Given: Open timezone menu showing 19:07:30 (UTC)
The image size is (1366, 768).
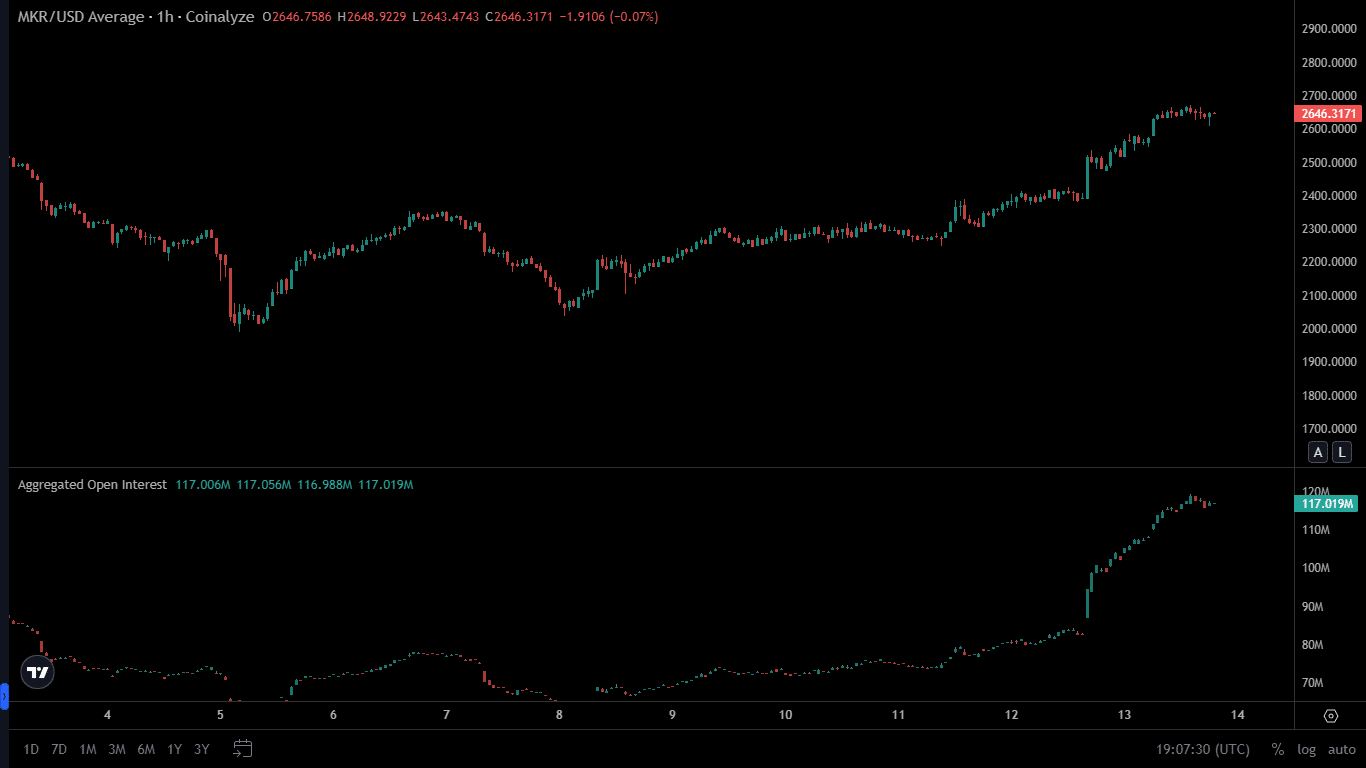Looking at the screenshot, I should click(x=1203, y=749).
